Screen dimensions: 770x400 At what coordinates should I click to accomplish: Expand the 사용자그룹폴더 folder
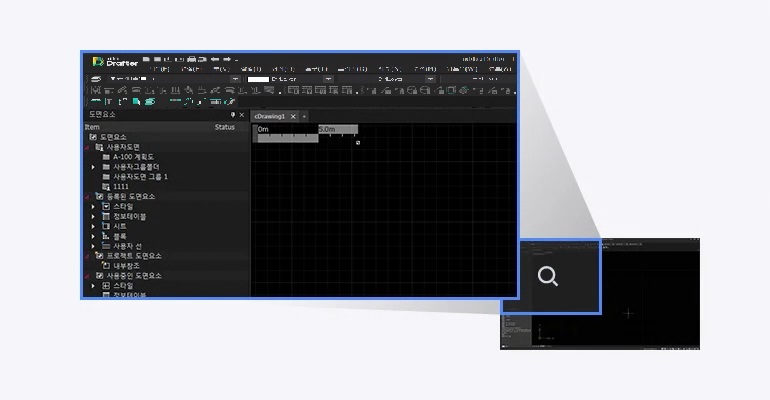click(x=93, y=166)
